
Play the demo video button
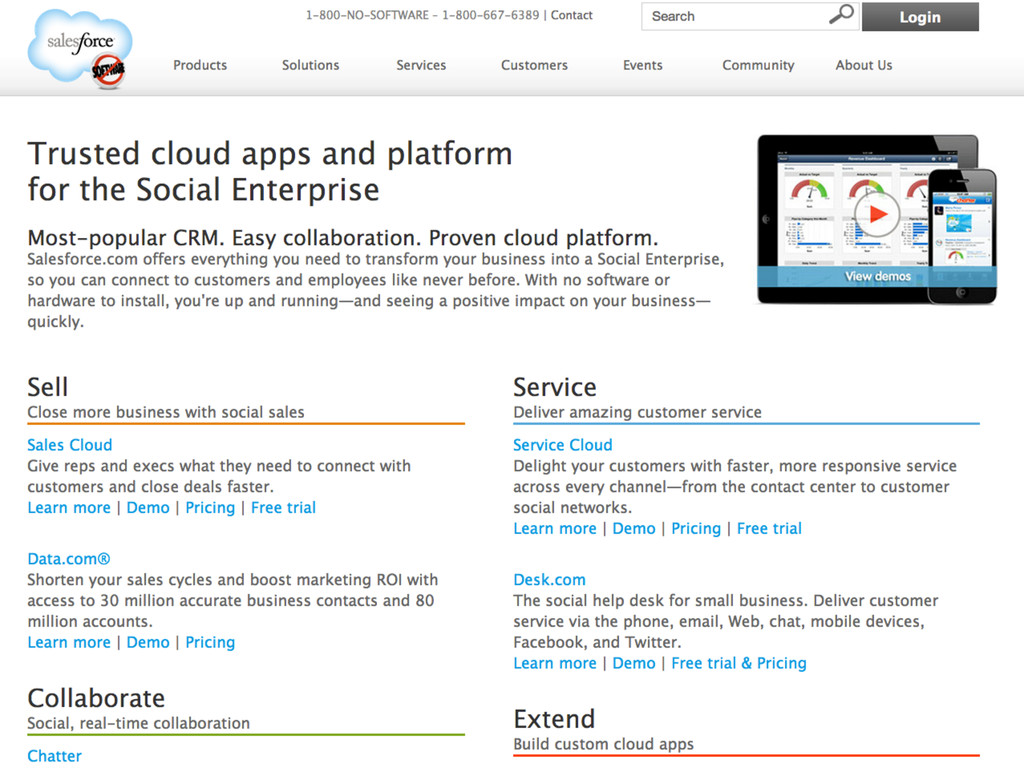pos(876,214)
